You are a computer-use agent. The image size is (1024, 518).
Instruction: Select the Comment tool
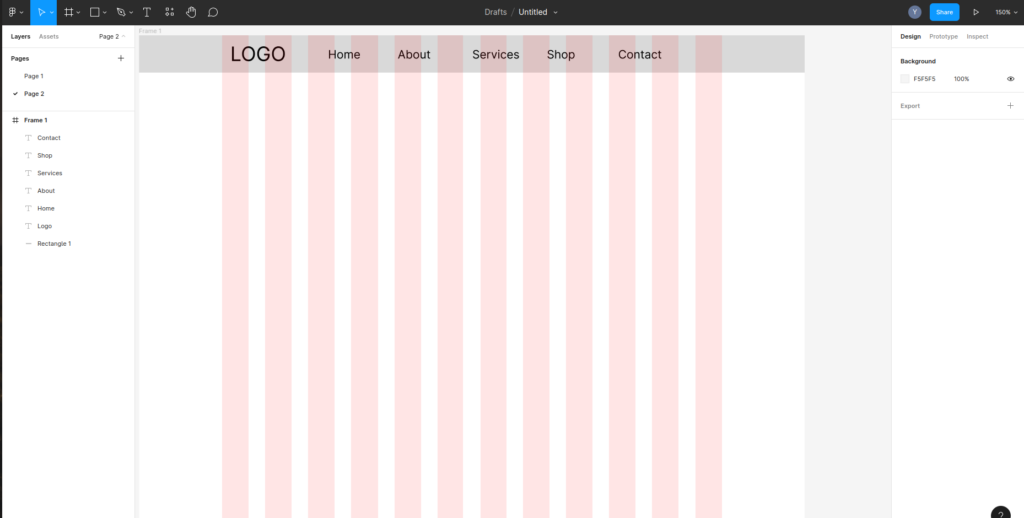coord(213,12)
